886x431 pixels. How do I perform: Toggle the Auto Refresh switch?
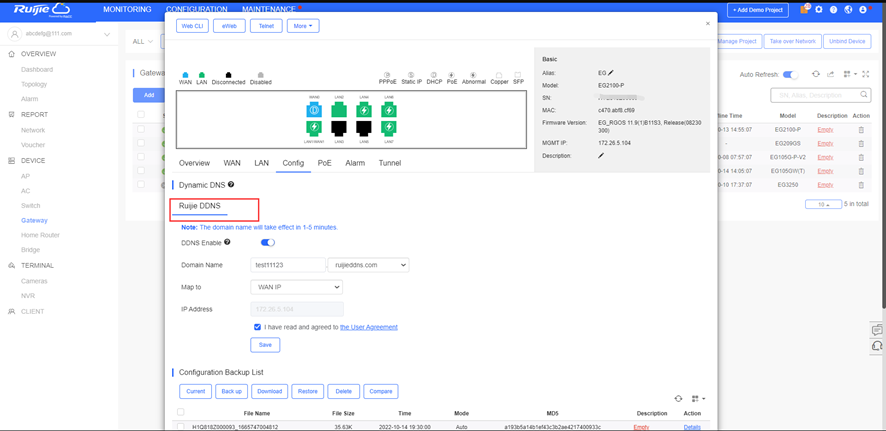pyautogui.click(x=791, y=75)
